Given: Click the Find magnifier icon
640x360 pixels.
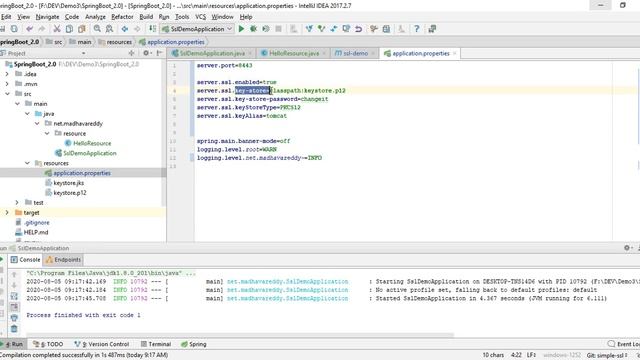Looking at the screenshot, I should tap(97, 29).
